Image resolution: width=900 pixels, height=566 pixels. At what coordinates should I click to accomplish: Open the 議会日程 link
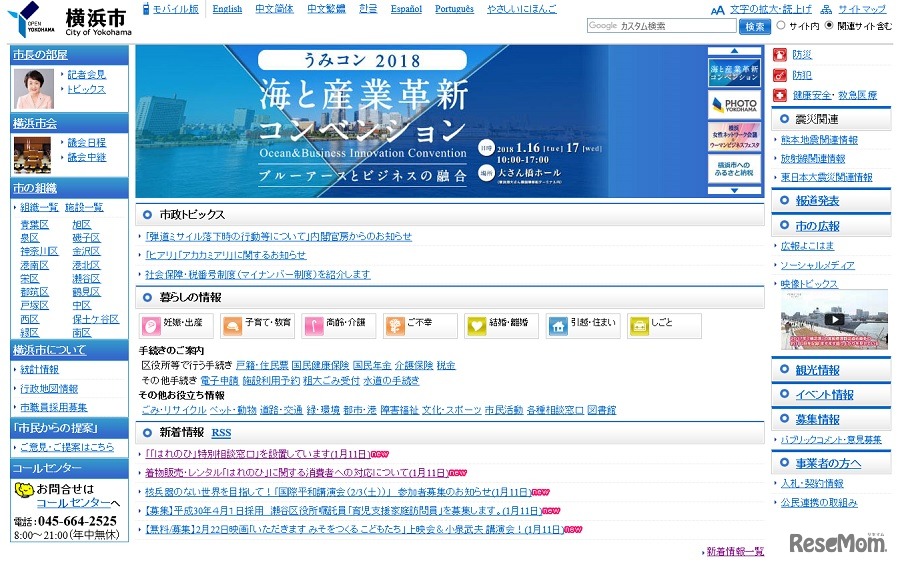coord(87,142)
